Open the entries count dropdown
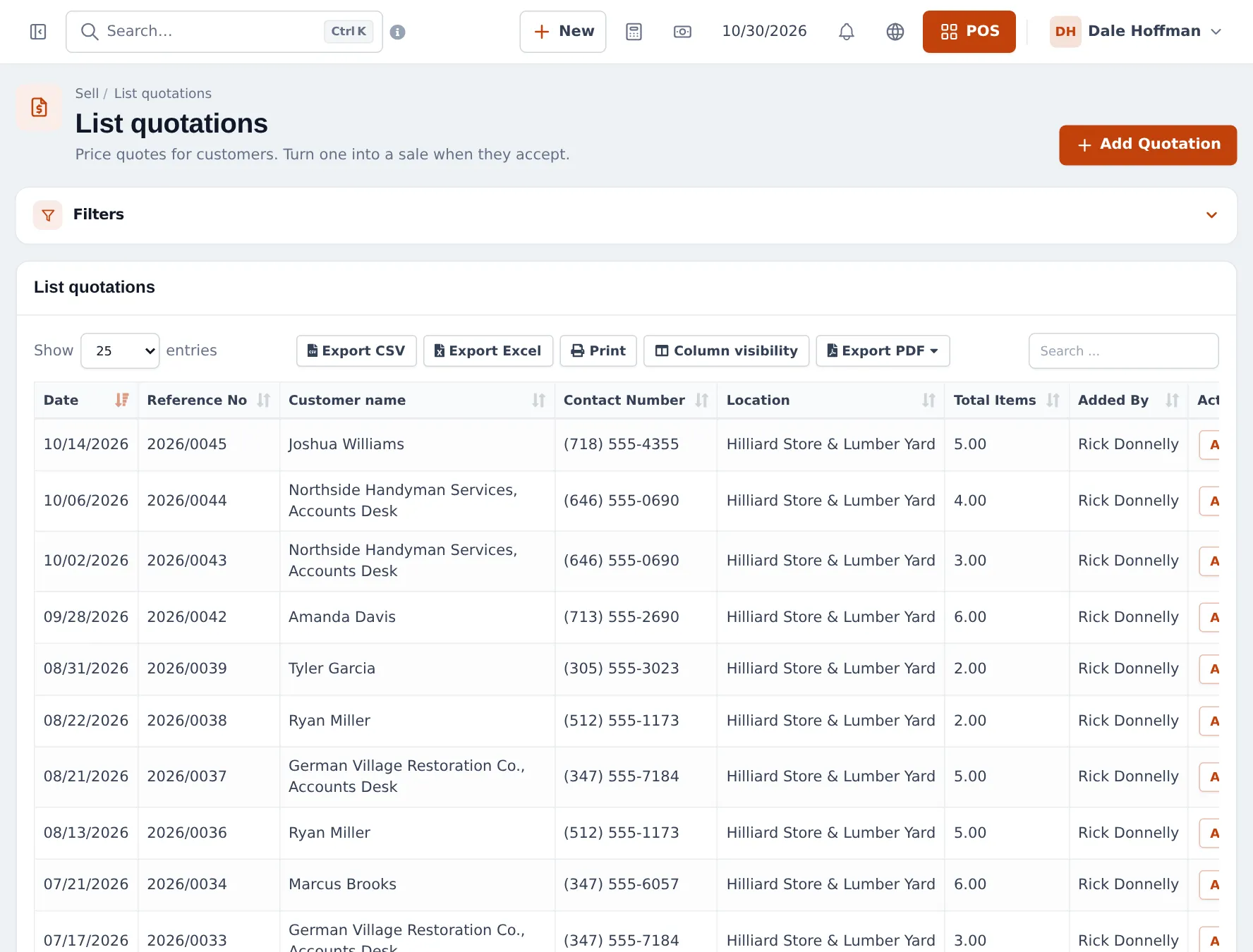This screenshot has height=952, width=1253. [120, 350]
